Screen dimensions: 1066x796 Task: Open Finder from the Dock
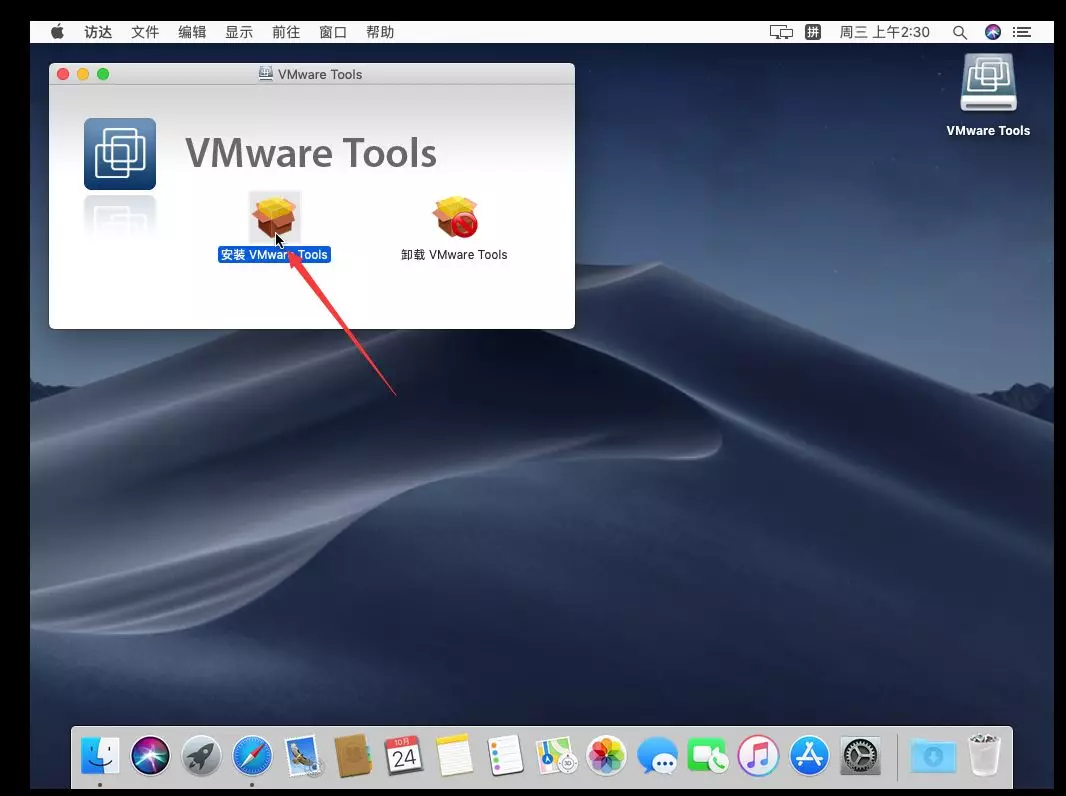pyautogui.click(x=100, y=755)
